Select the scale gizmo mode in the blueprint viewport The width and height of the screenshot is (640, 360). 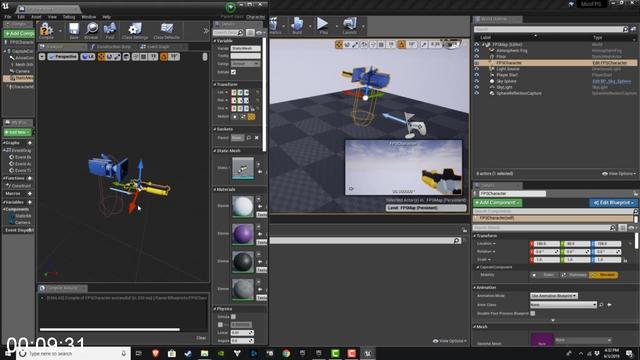click(x=117, y=57)
